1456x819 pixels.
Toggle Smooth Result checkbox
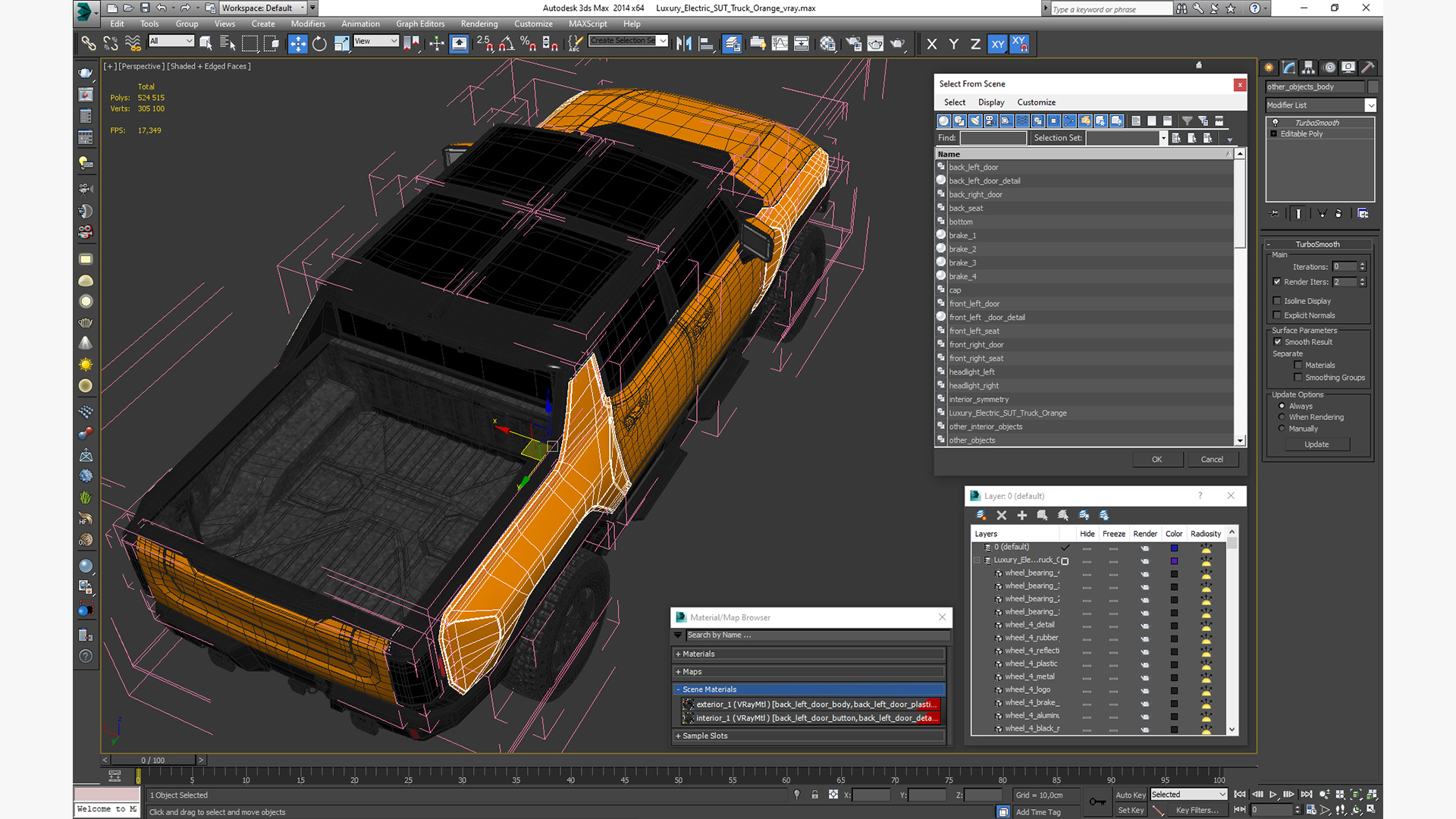pos(1278,342)
